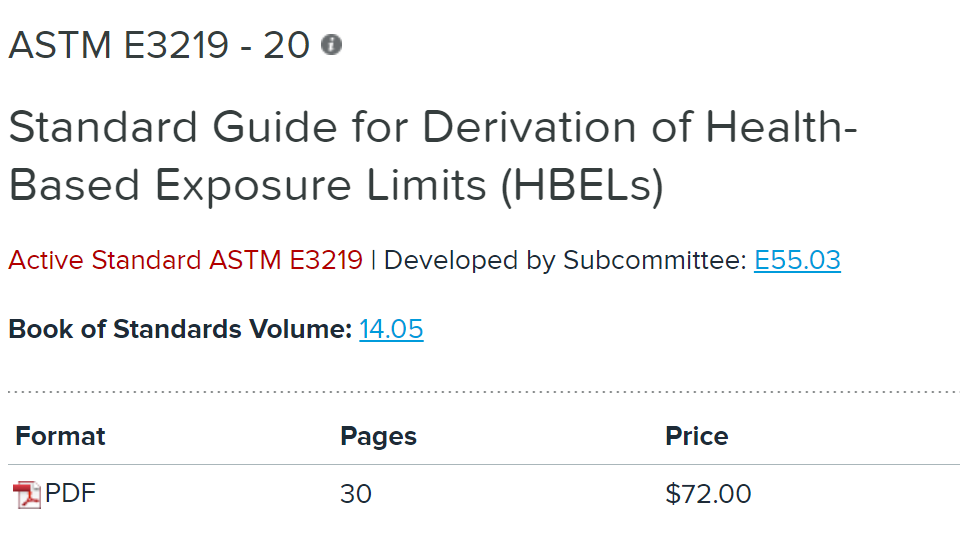960x542 pixels.
Task: Click the Developed by Subcommittee label
Action: click(x=565, y=261)
